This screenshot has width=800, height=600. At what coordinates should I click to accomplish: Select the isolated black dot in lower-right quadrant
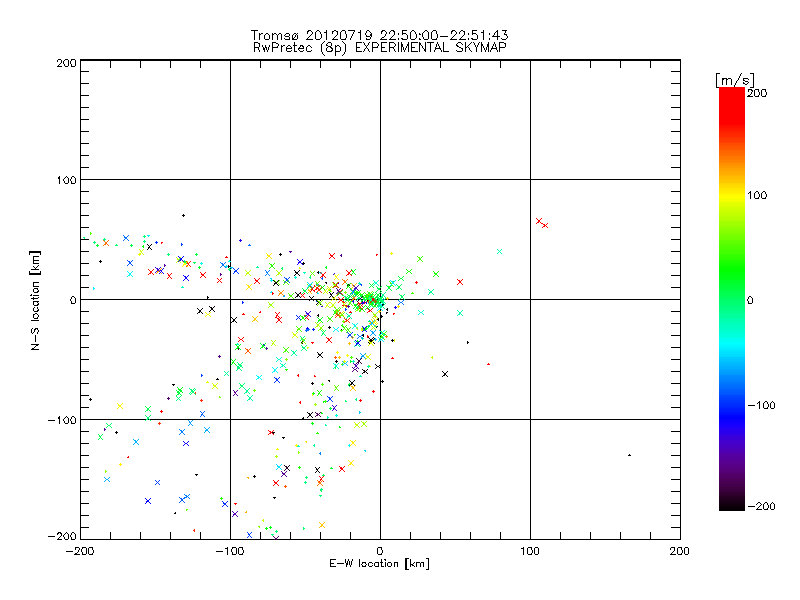point(629,455)
